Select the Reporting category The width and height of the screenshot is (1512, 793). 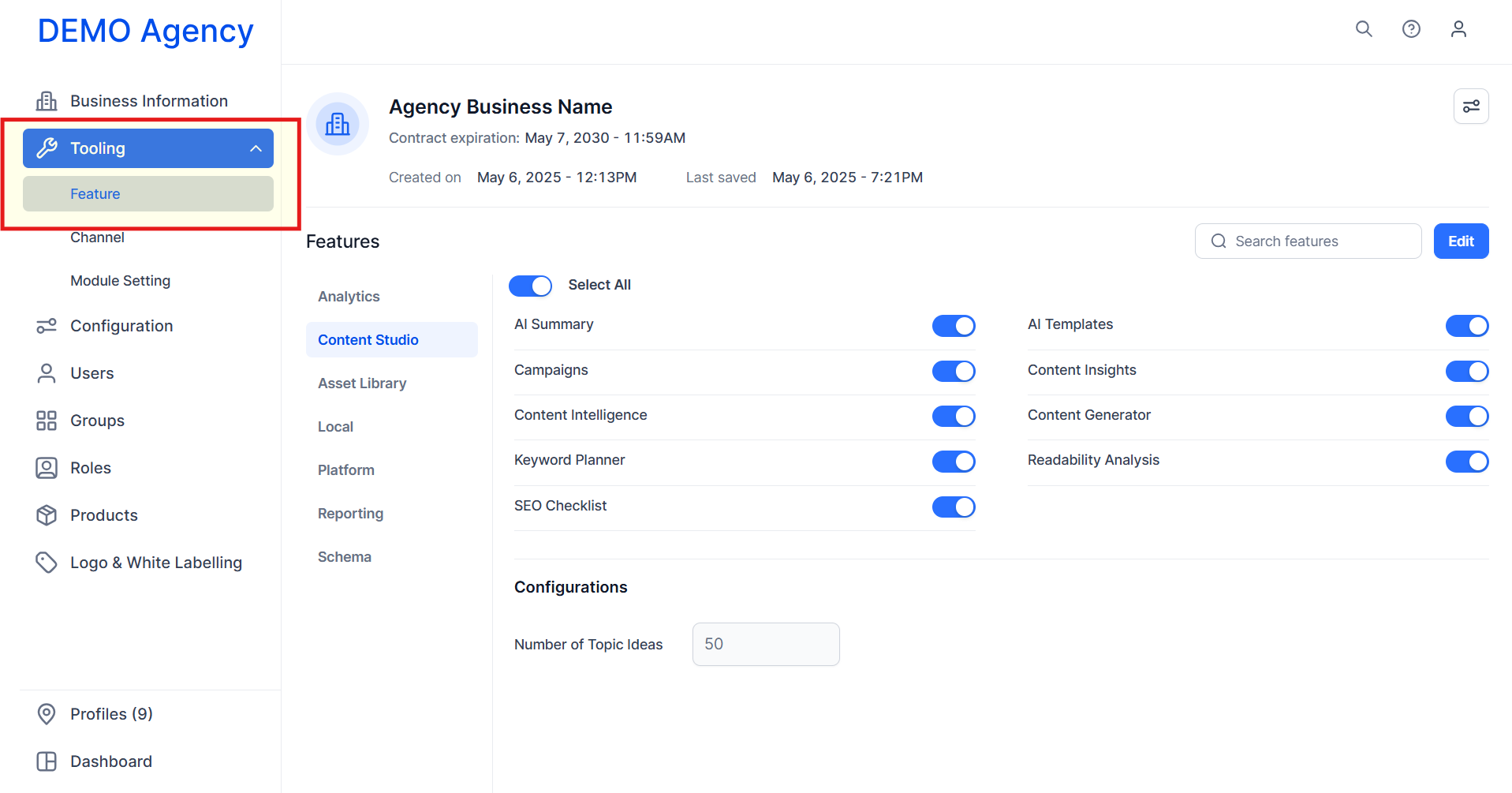tap(350, 514)
